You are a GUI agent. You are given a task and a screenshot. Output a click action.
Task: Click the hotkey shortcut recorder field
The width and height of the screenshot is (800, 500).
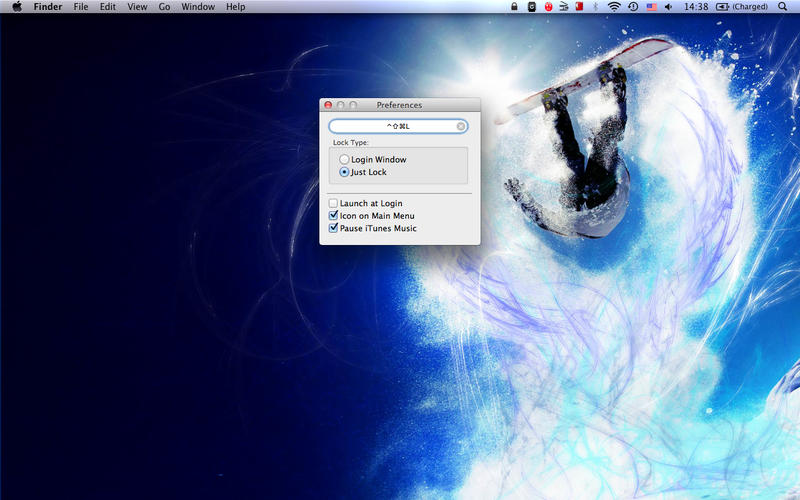(395, 126)
